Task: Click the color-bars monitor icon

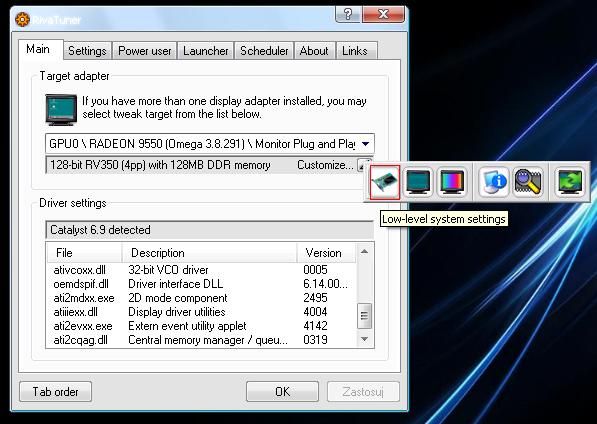Action: [x=452, y=182]
